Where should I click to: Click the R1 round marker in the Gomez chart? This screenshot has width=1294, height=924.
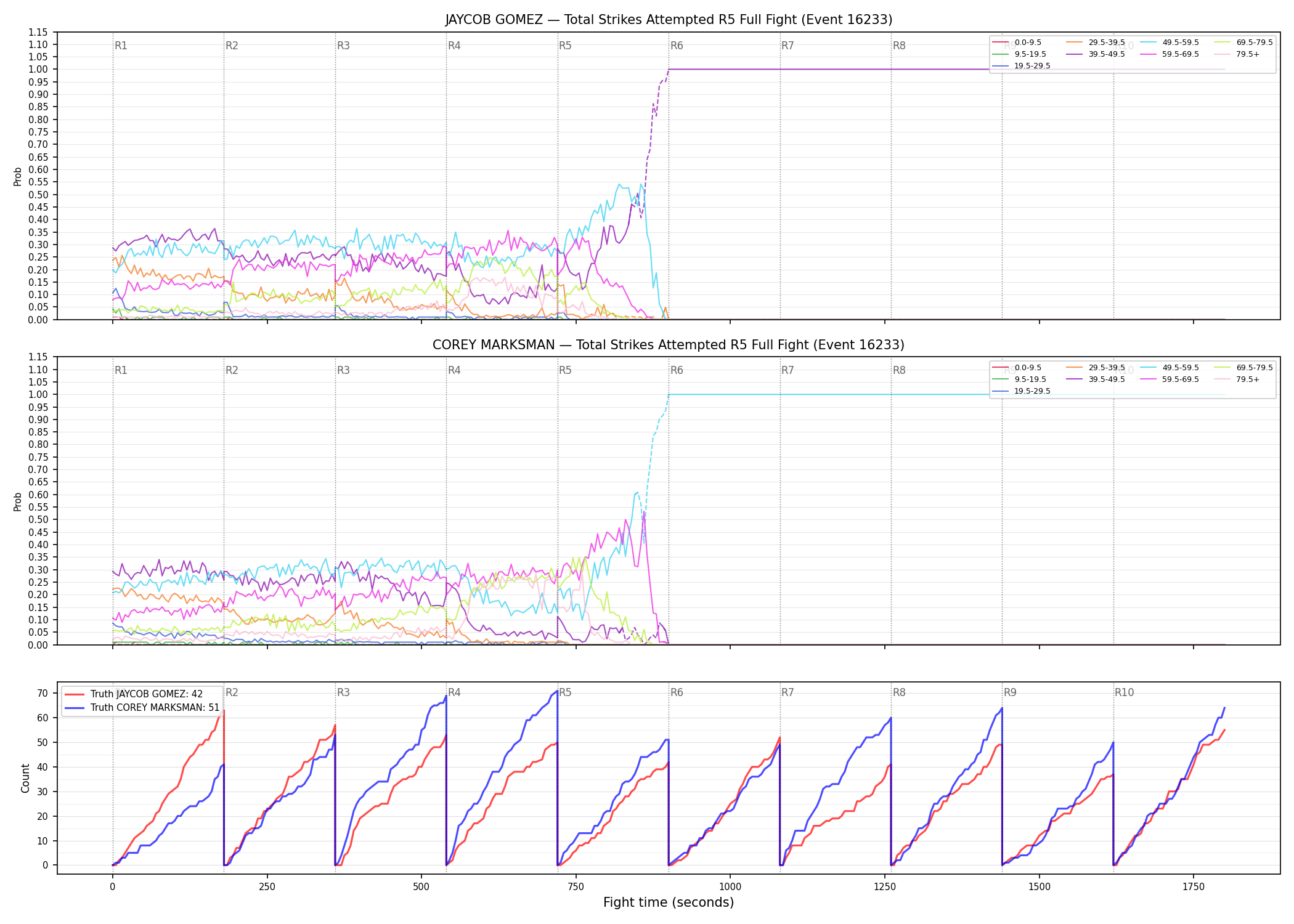[121, 46]
